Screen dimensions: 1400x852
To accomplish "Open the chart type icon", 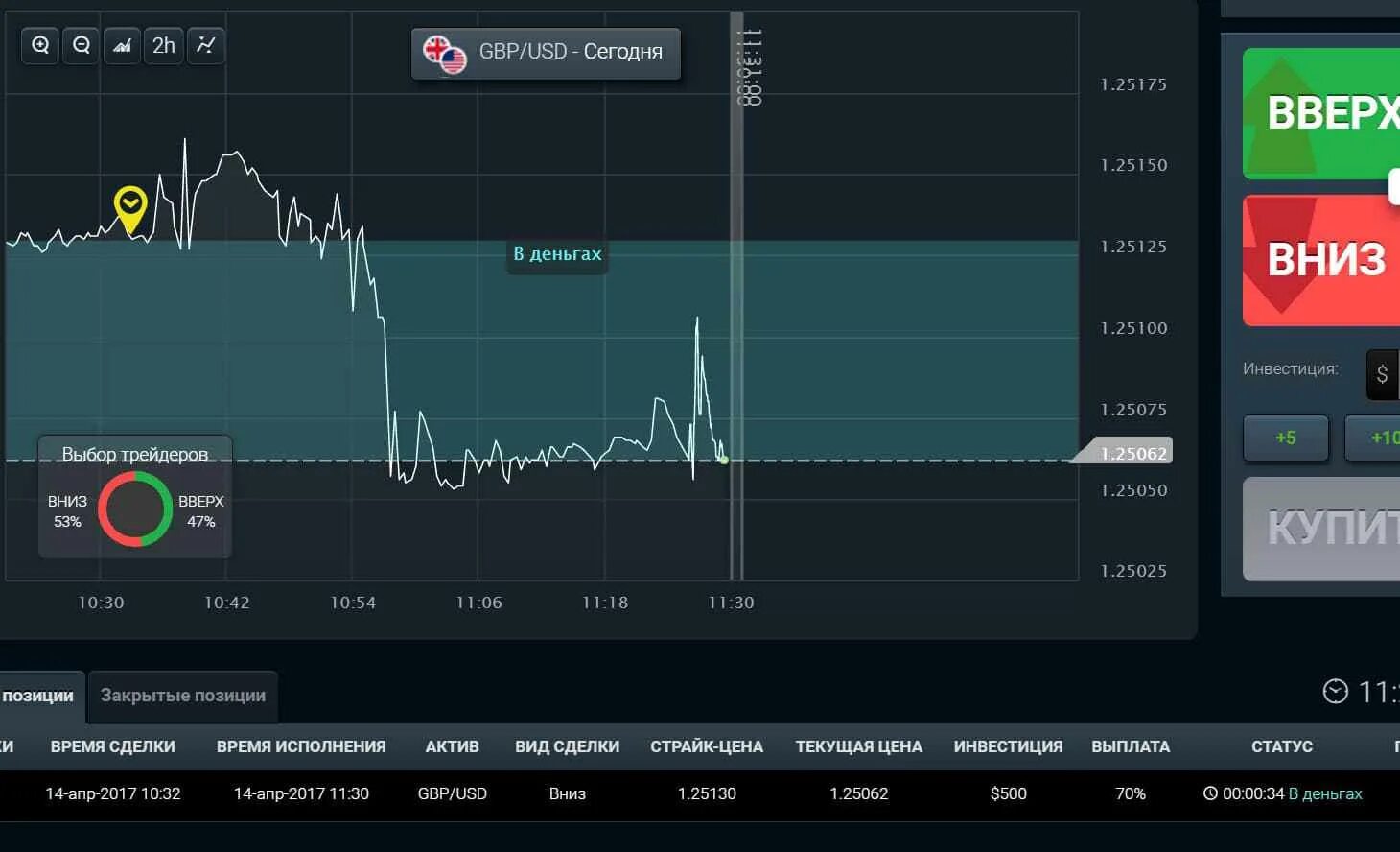I will coord(123,45).
